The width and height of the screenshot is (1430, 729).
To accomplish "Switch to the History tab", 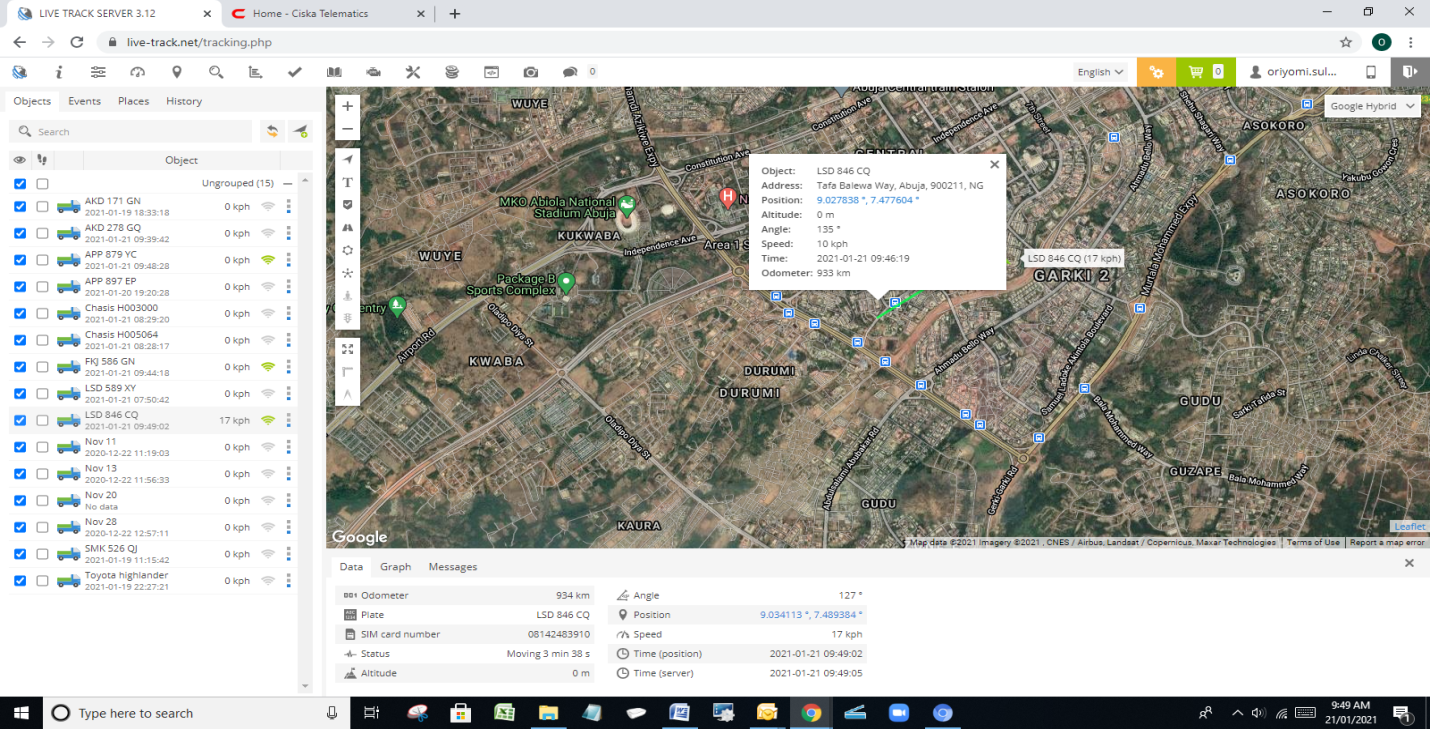I will click(x=184, y=101).
